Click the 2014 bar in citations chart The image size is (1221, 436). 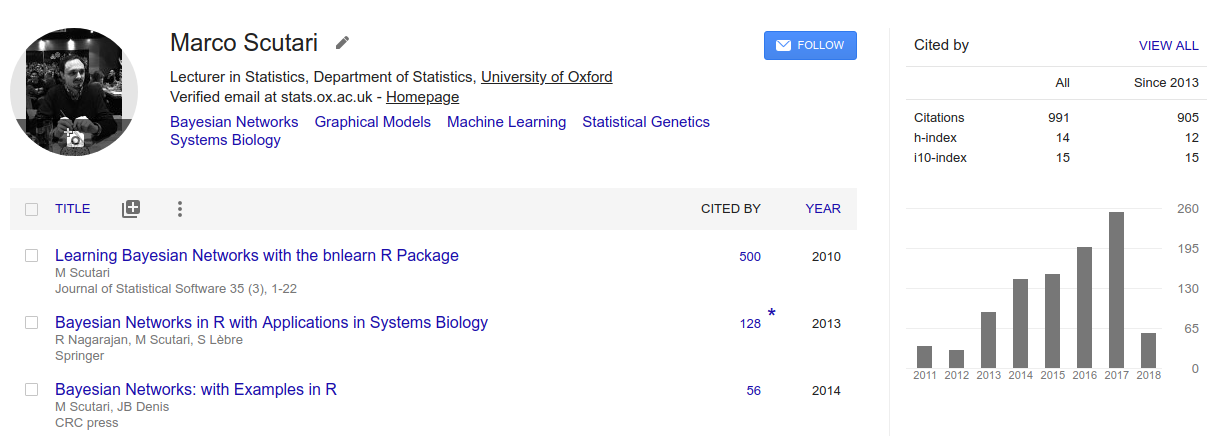coord(1020,323)
